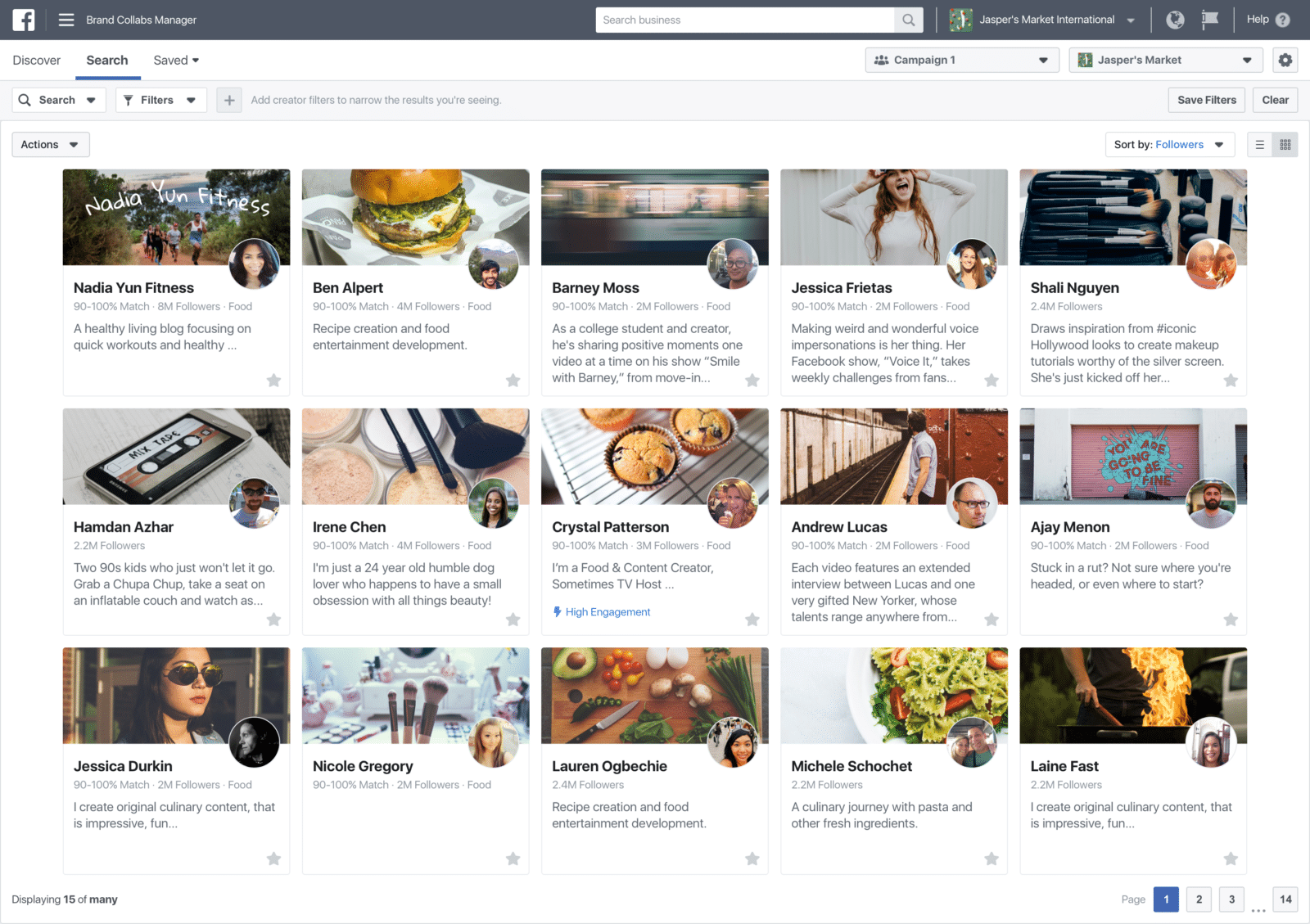Star Nadia Yun Fitness as favorite
The image size is (1310, 924).
click(x=273, y=380)
